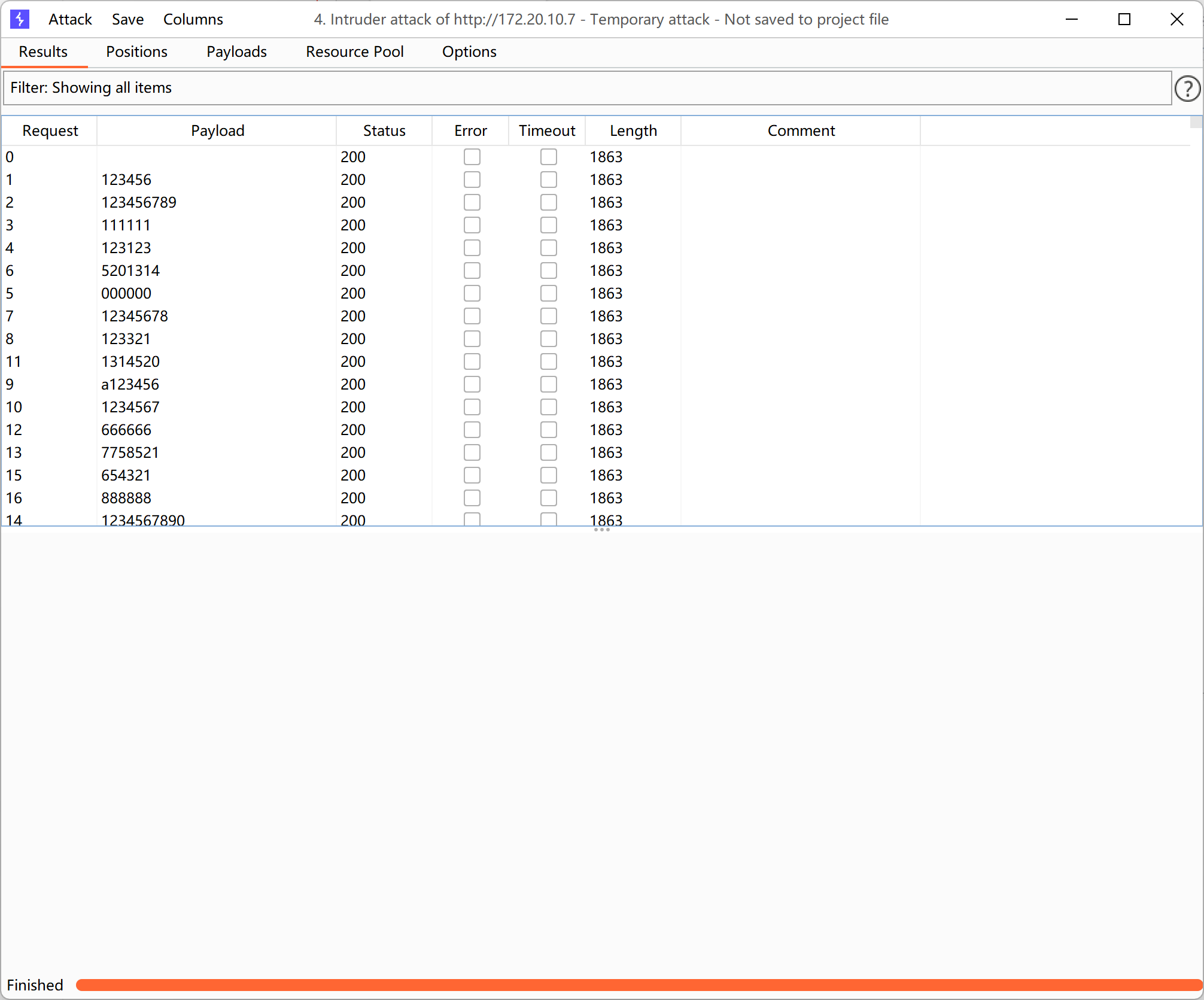
Task: Open the Attack menu
Action: pos(70,19)
